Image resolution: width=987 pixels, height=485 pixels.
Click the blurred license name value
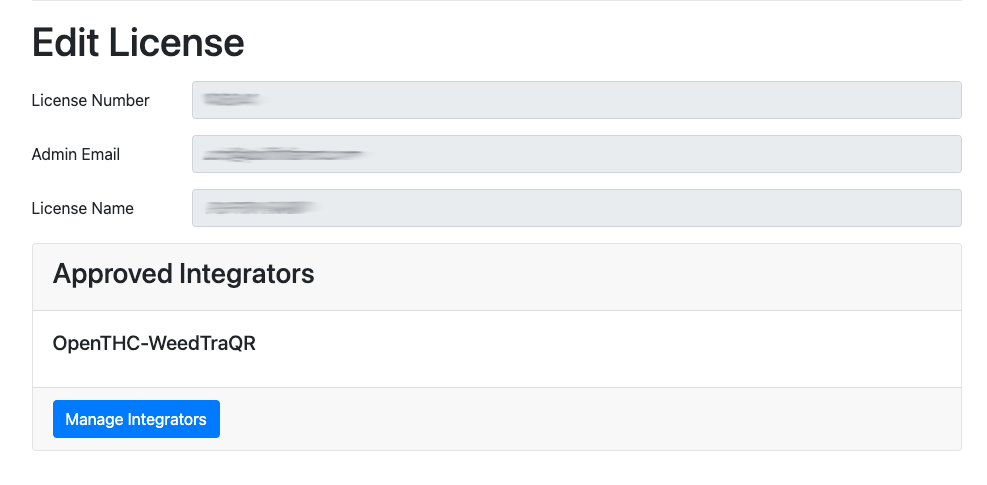[x=260, y=208]
